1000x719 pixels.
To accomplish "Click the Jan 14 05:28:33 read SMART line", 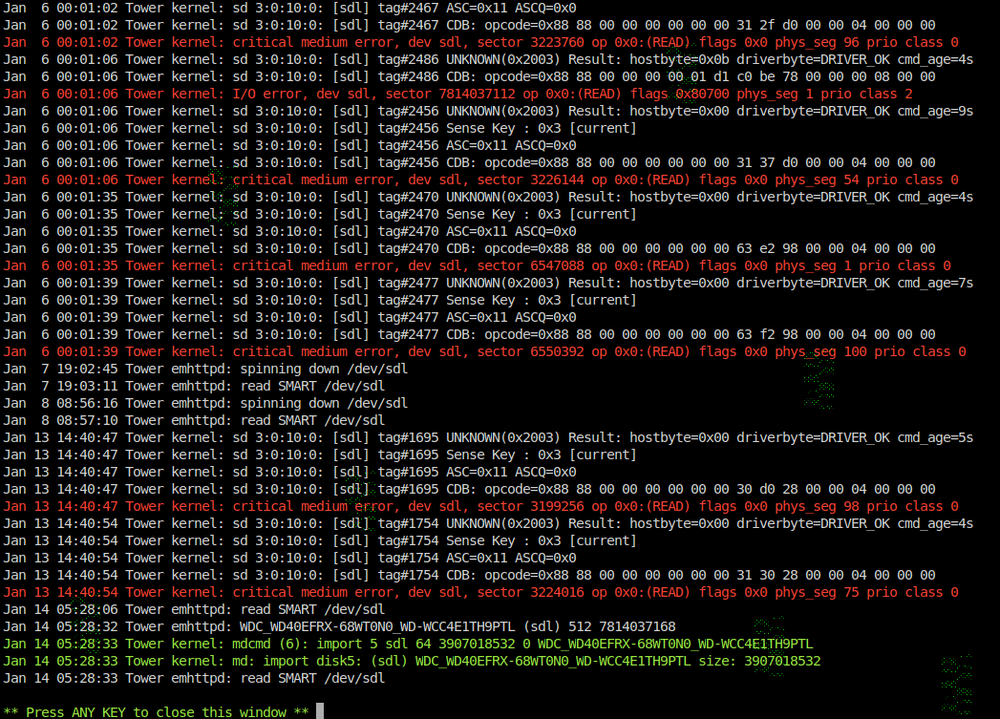I will coord(194,678).
